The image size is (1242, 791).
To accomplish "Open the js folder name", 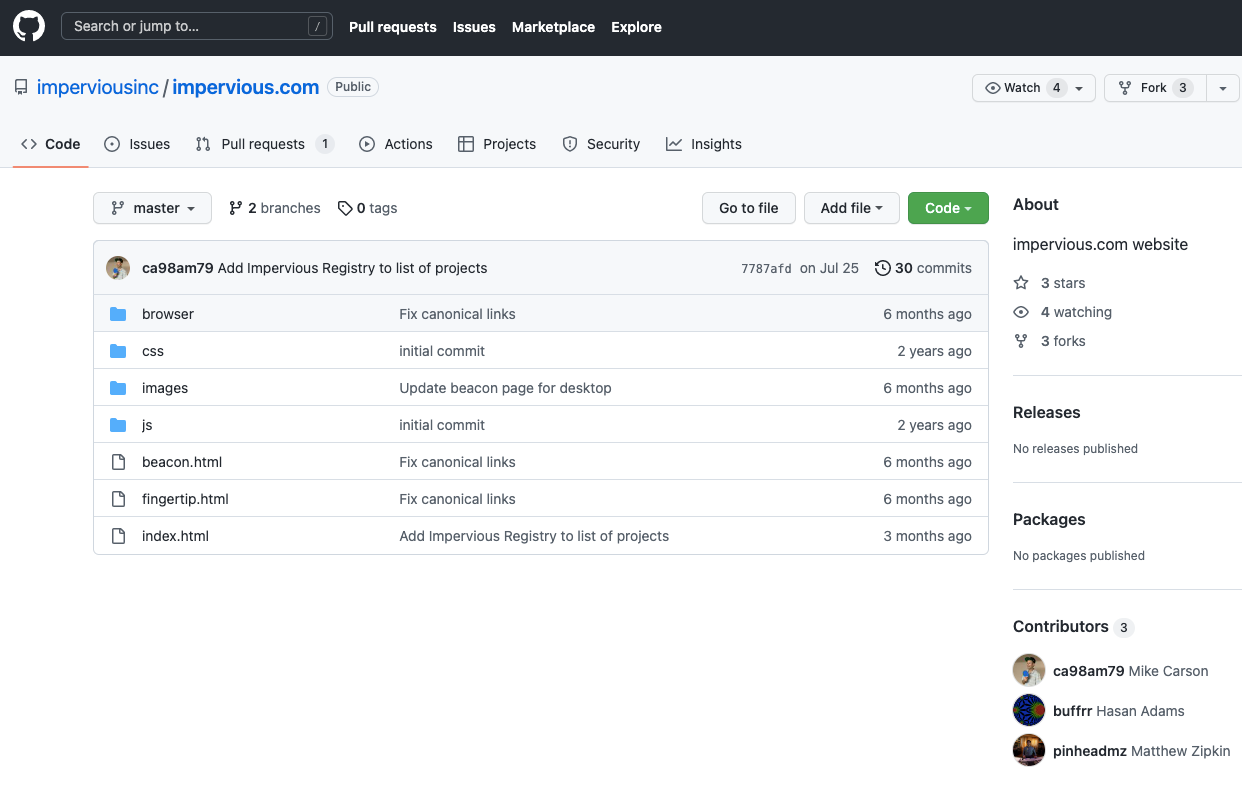I will pos(147,425).
